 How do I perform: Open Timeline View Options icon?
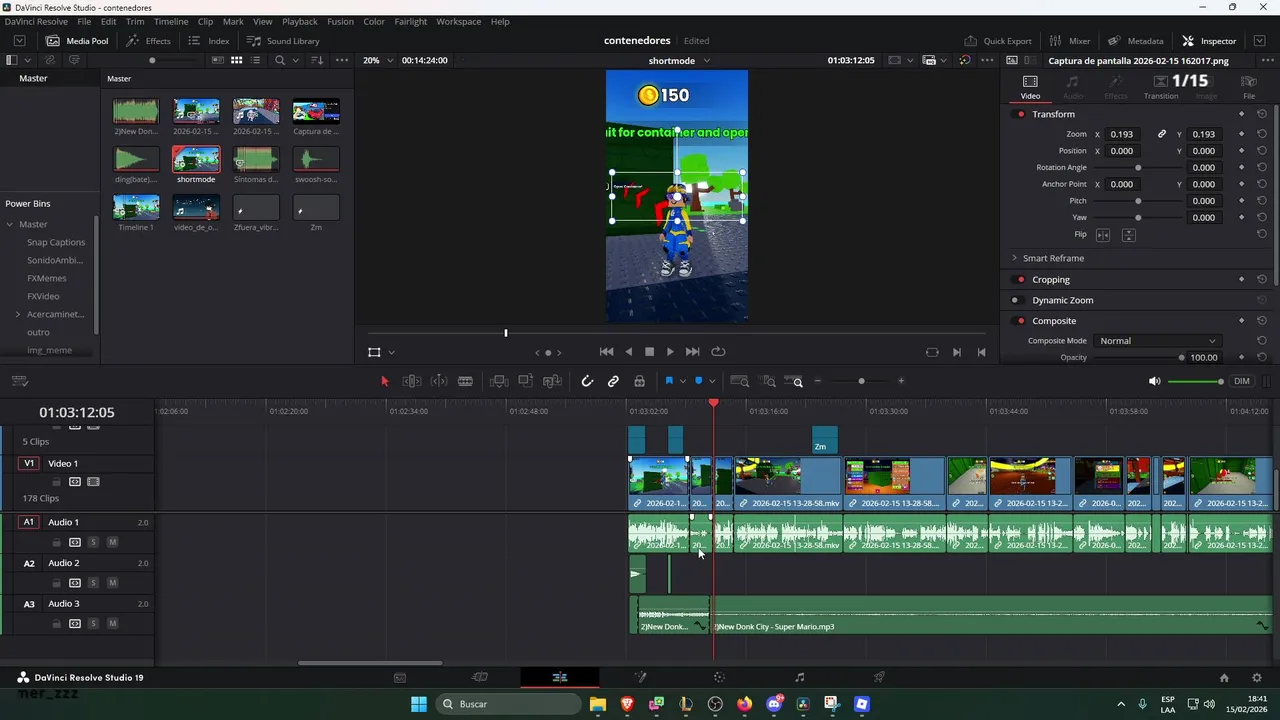(20, 381)
